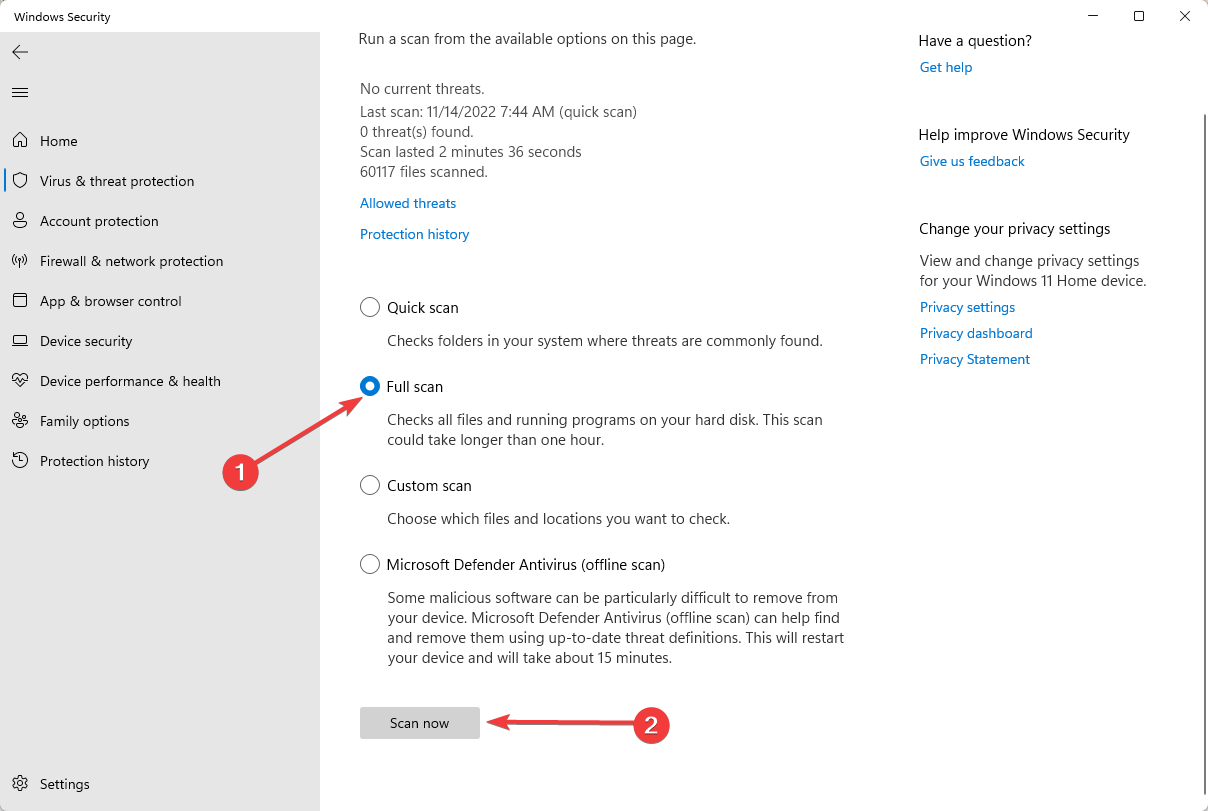
Task: Click the 'Scan lasted 2 minutes 36 seconds' text
Action: pyautogui.click(x=471, y=152)
